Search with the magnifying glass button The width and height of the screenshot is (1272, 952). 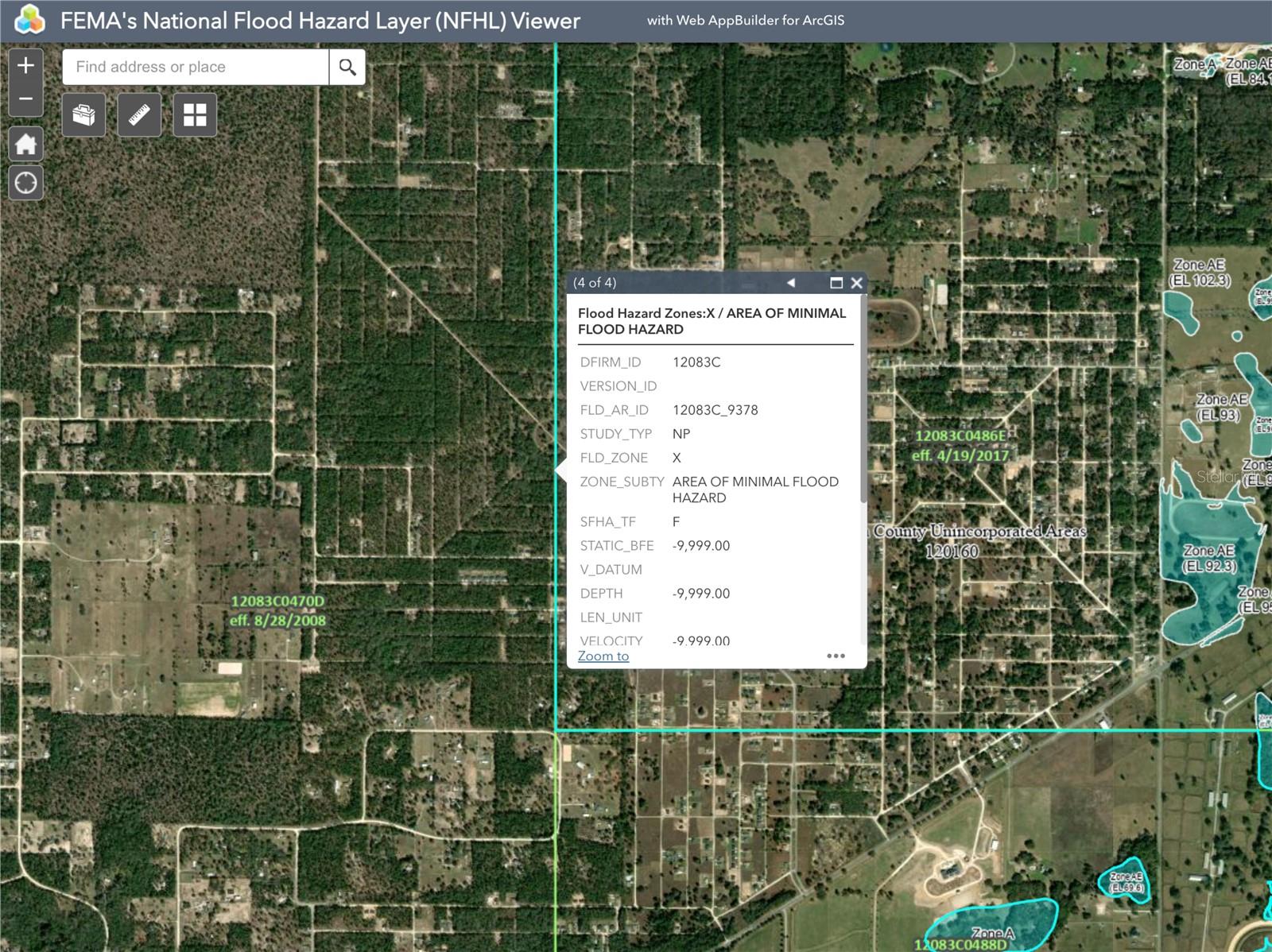pos(347,67)
